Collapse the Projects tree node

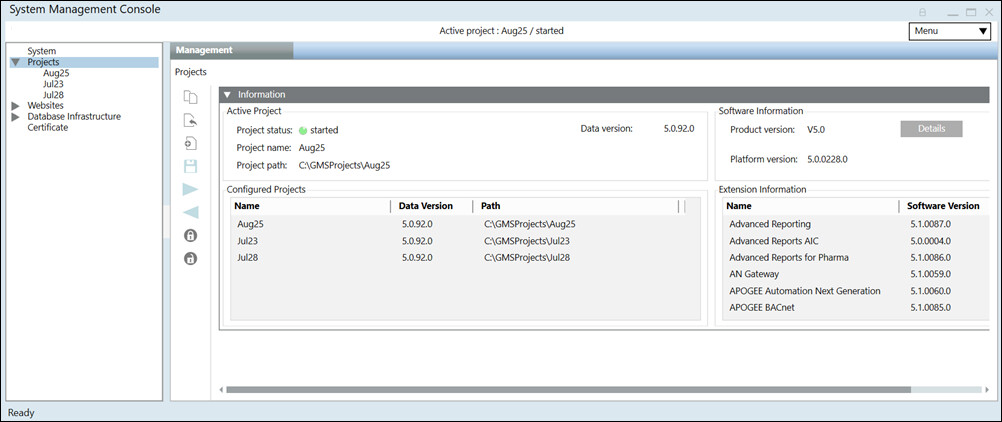coord(15,62)
